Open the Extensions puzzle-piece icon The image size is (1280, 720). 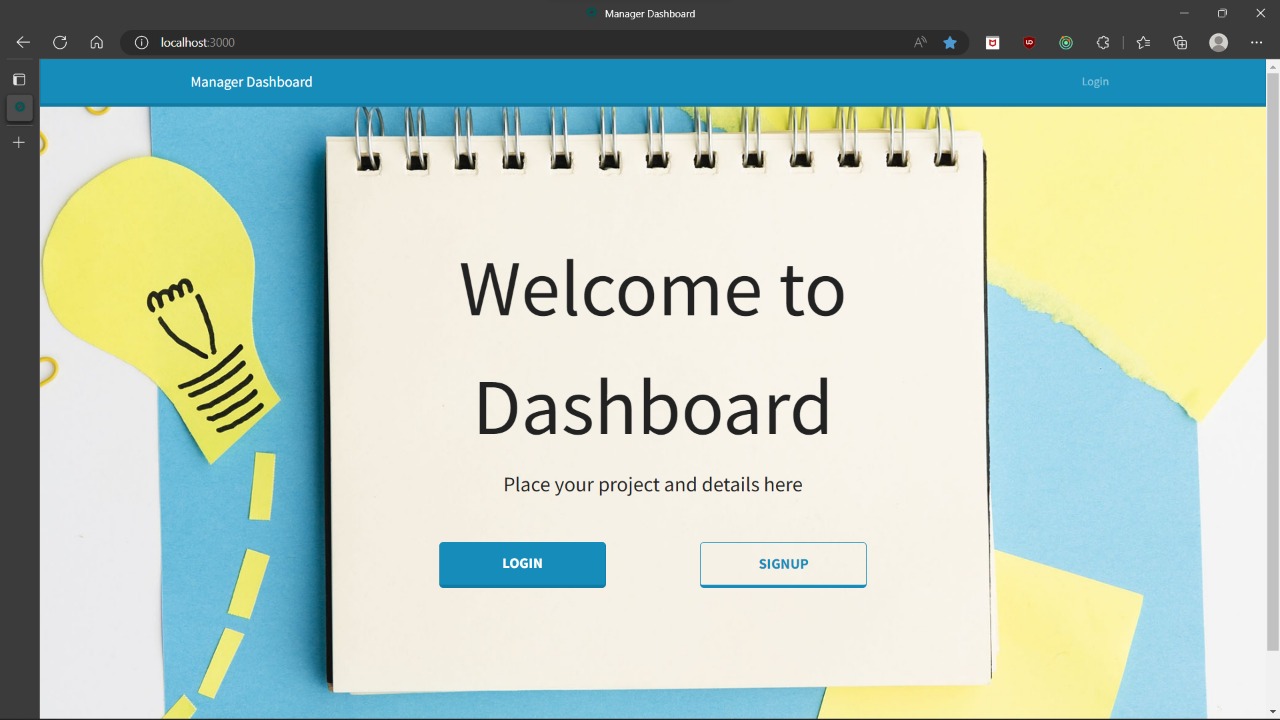point(1103,42)
